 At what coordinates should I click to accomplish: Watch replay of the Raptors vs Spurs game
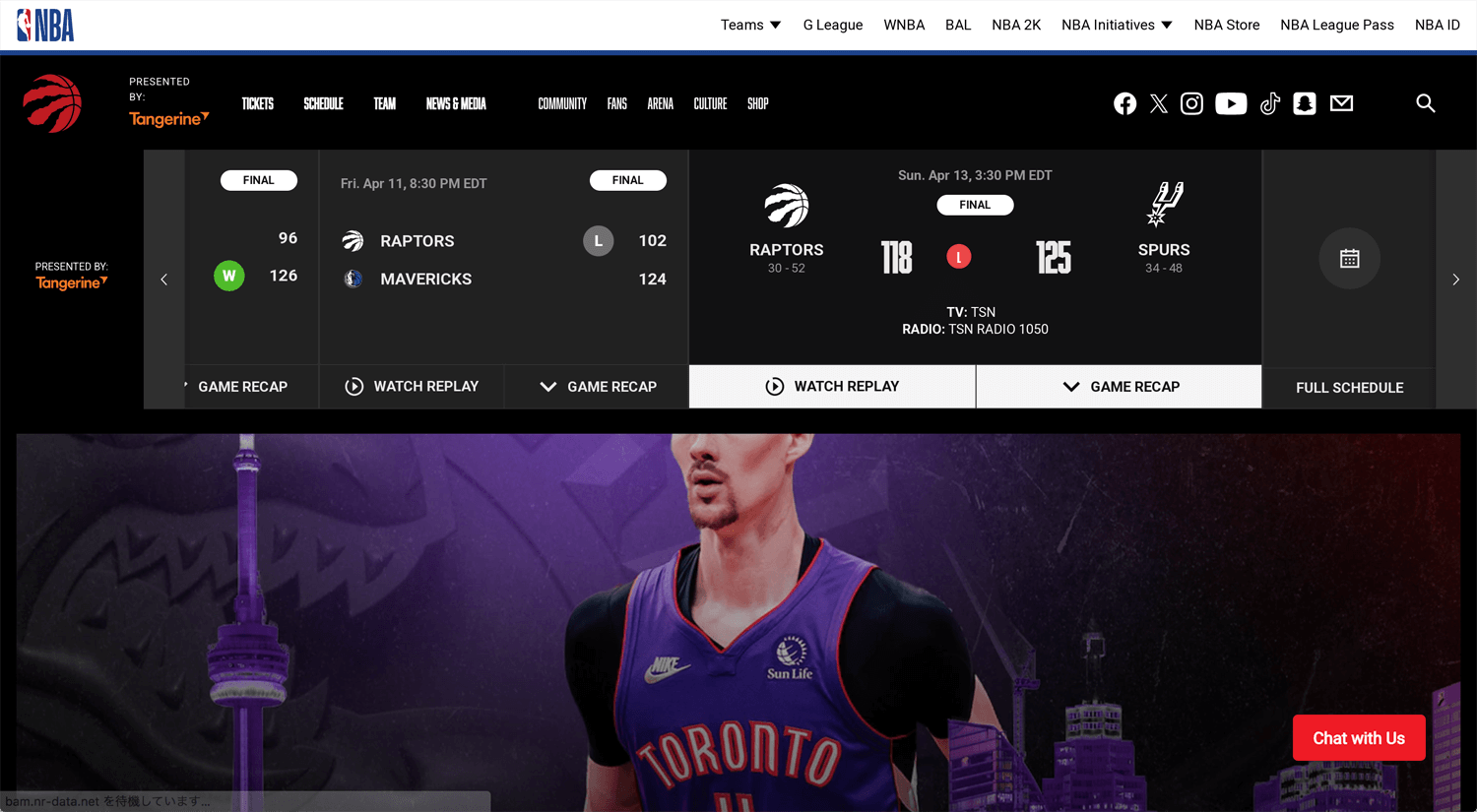pyautogui.click(x=832, y=387)
